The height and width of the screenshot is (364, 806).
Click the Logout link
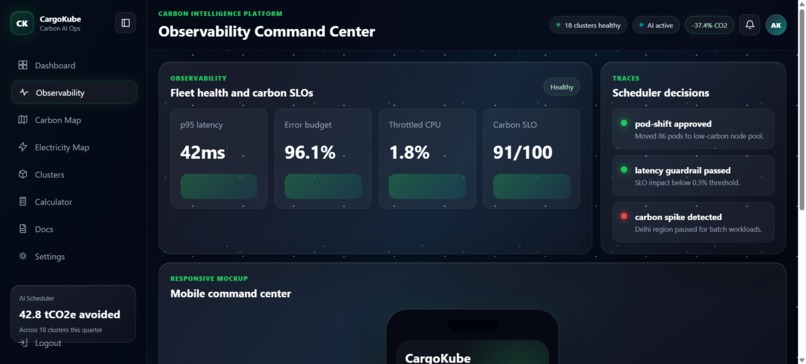tap(40, 343)
